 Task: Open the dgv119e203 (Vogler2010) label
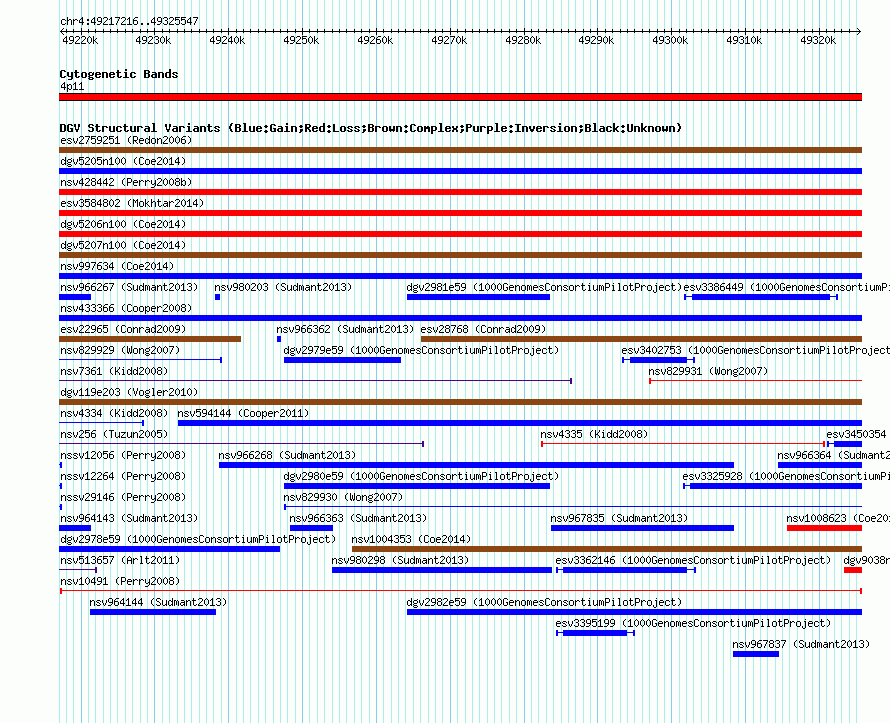[x=129, y=392]
